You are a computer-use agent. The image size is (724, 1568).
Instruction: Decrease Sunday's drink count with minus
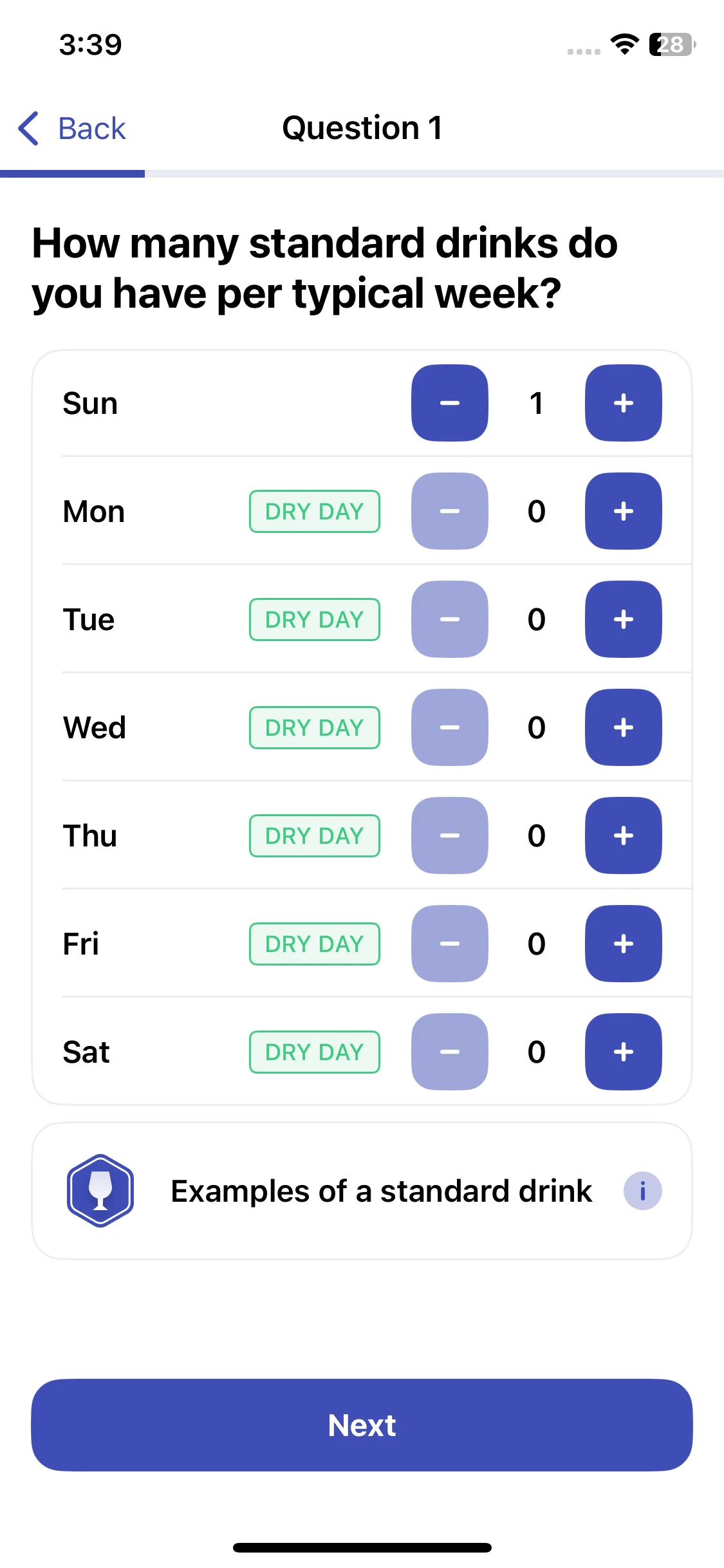450,403
